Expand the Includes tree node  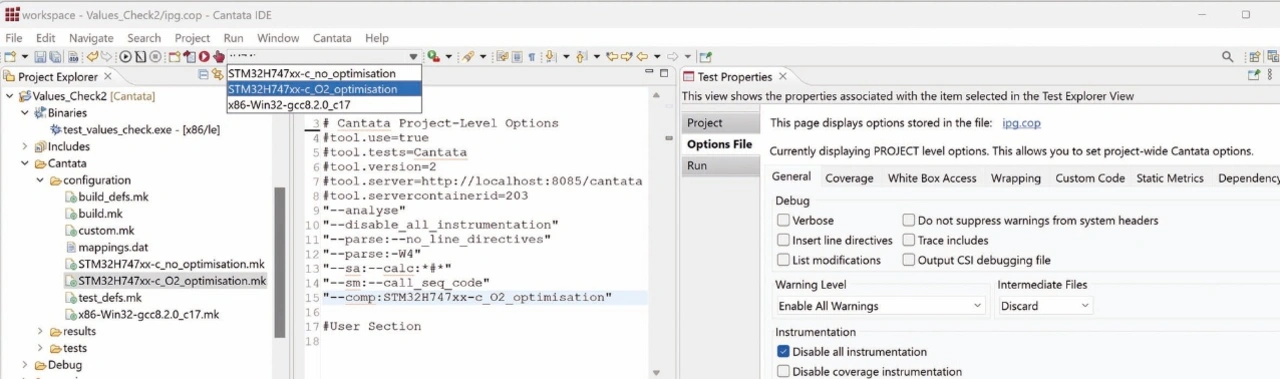25,146
